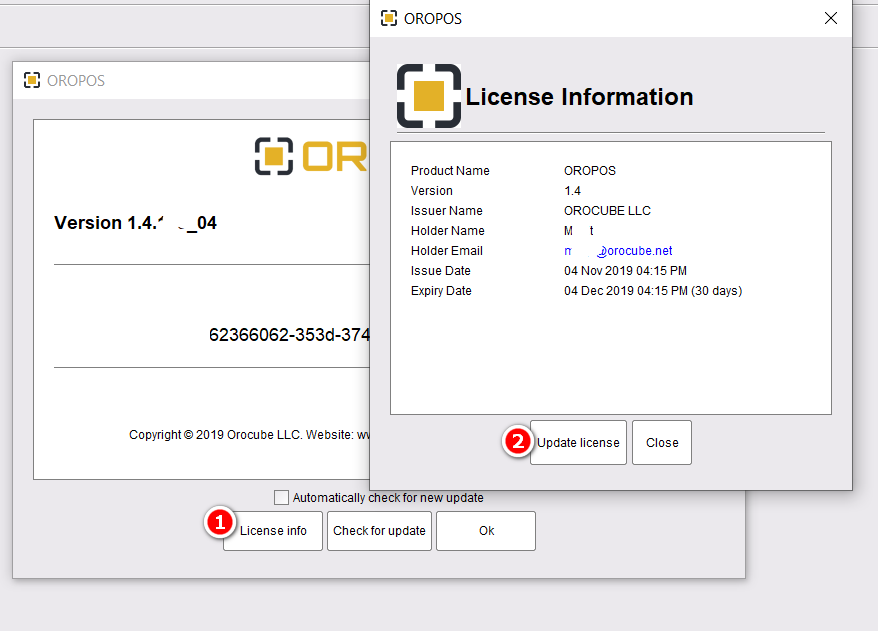Close the License Information dialog via Close button
The height and width of the screenshot is (631, 878).
tap(662, 442)
